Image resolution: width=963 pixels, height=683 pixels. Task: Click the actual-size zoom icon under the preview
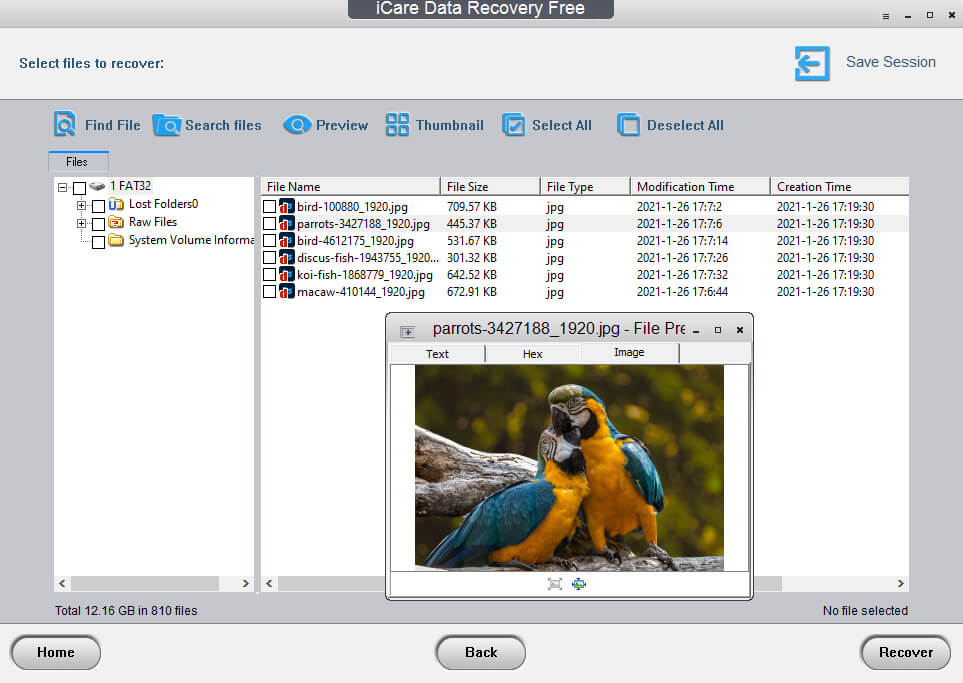579,584
